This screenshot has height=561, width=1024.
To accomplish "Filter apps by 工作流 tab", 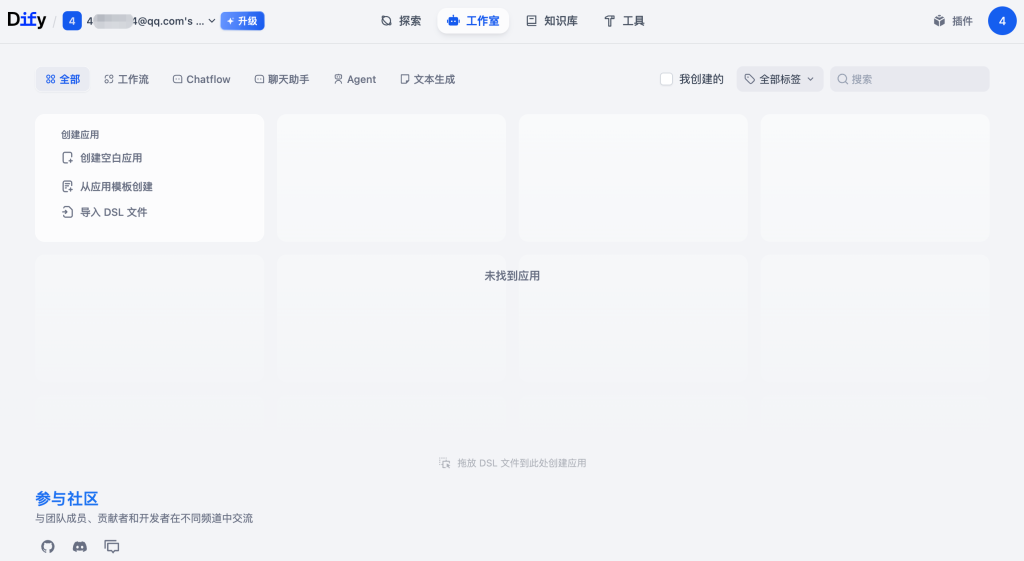I will [x=126, y=79].
